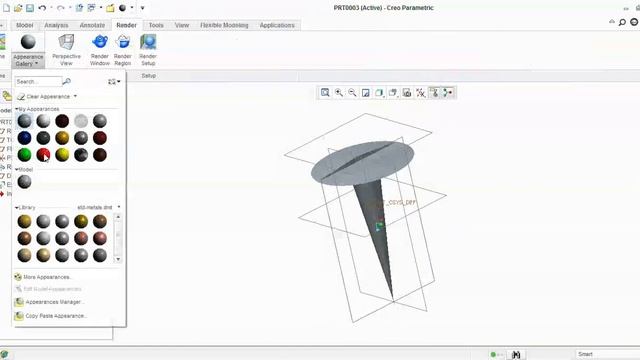The width and height of the screenshot is (640, 360).
Task: Collapse the Library section
Action: point(17,207)
